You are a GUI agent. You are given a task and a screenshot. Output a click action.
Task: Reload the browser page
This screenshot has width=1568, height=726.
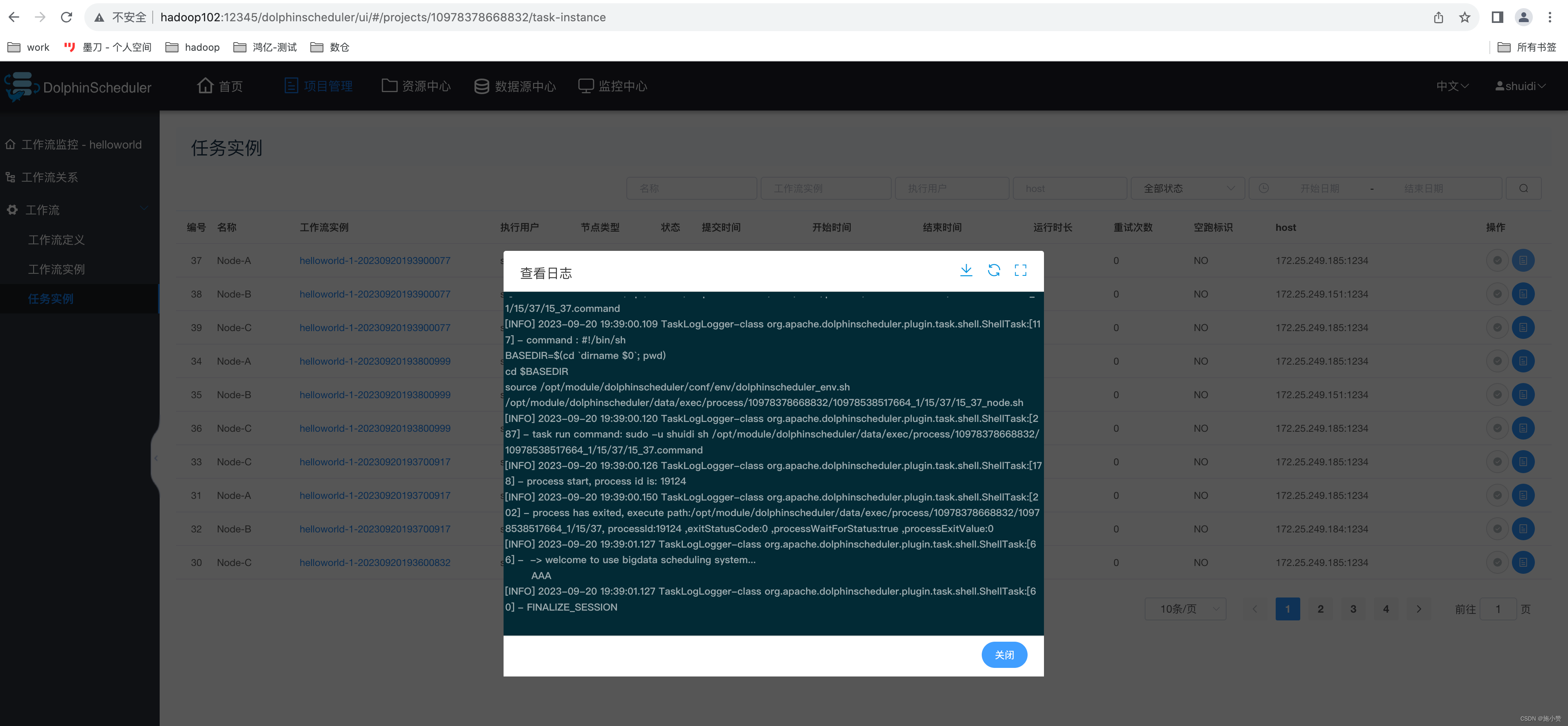[x=66, y=17]
